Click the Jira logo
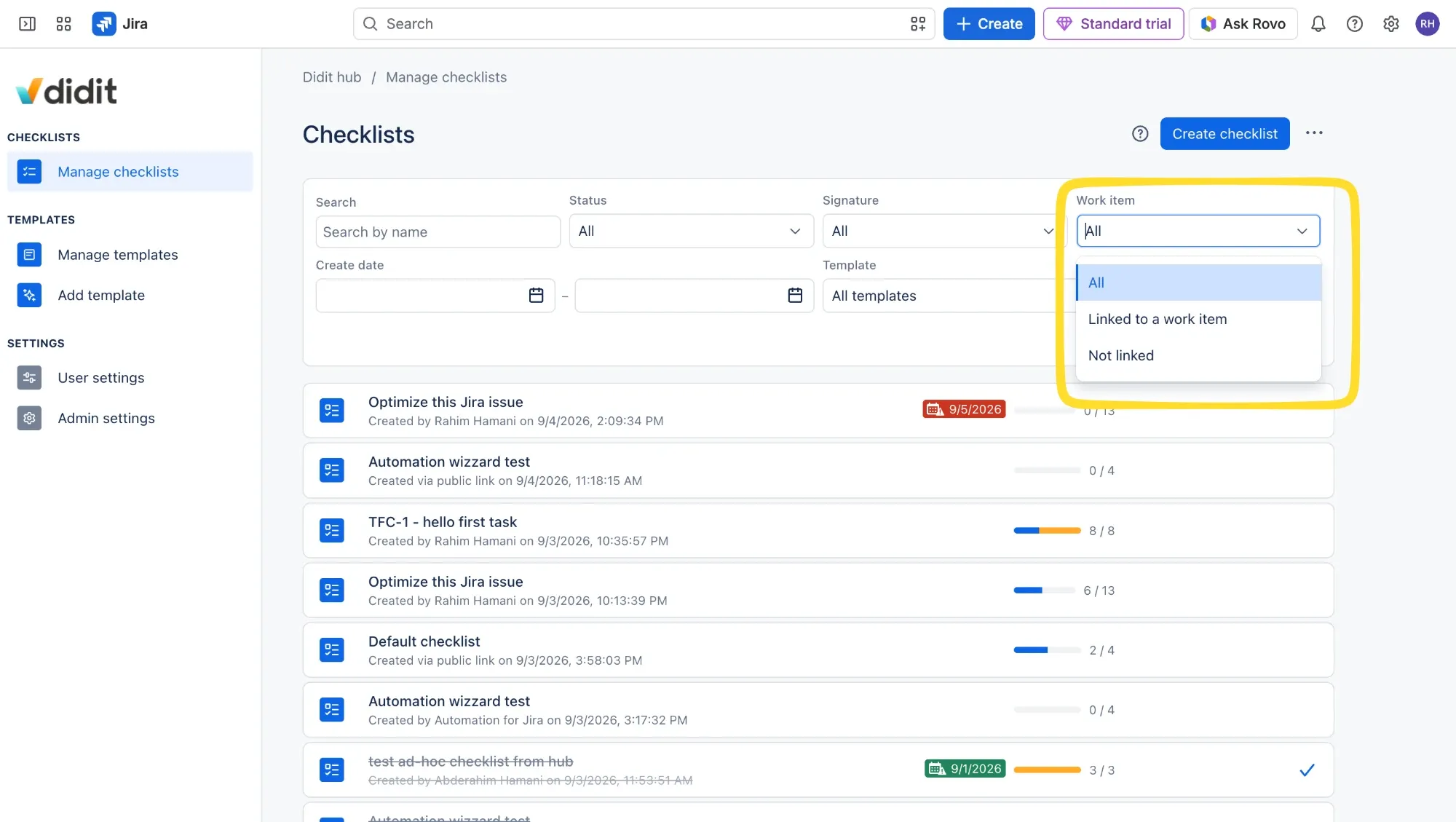Image resolution: width=1456 pixels, height=822 pixels. coord(120,24)
